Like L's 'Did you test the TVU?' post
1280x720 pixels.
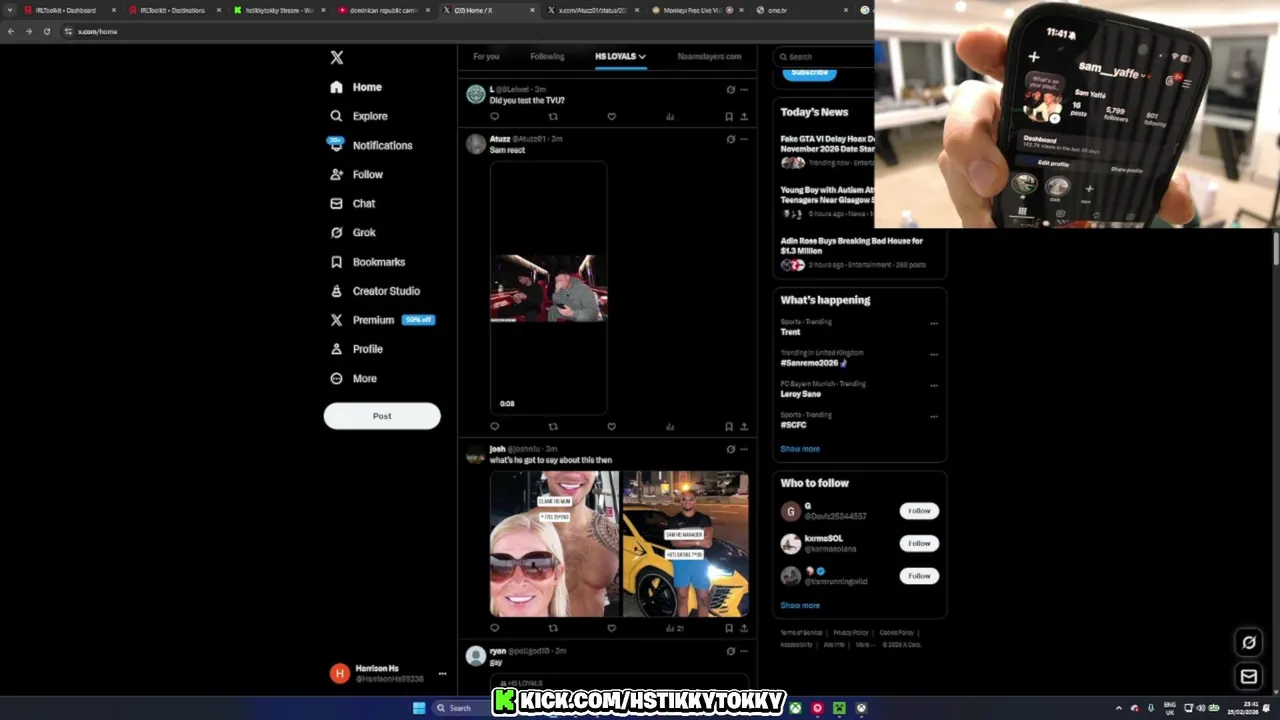pos(611,117)
